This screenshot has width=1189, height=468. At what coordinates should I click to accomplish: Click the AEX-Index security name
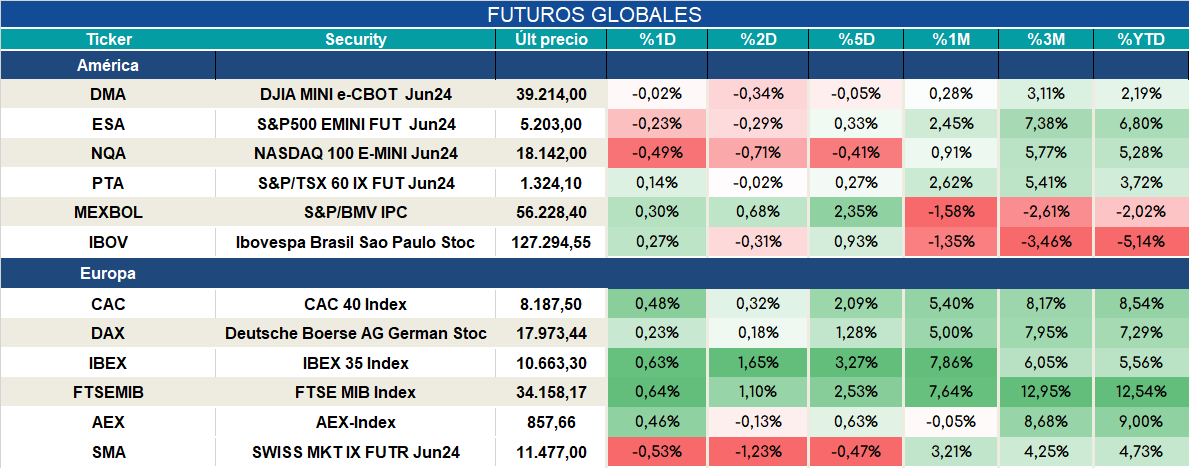click(x=356, y=422)
